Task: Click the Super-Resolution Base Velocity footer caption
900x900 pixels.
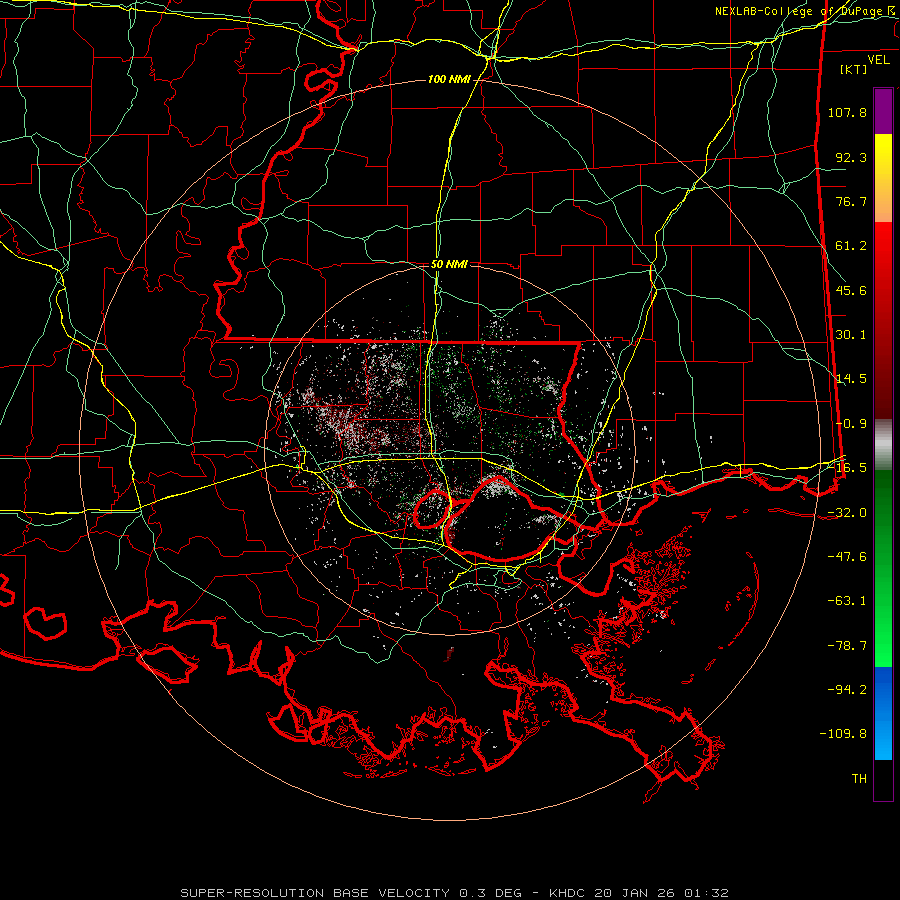Action: (454, 893)
